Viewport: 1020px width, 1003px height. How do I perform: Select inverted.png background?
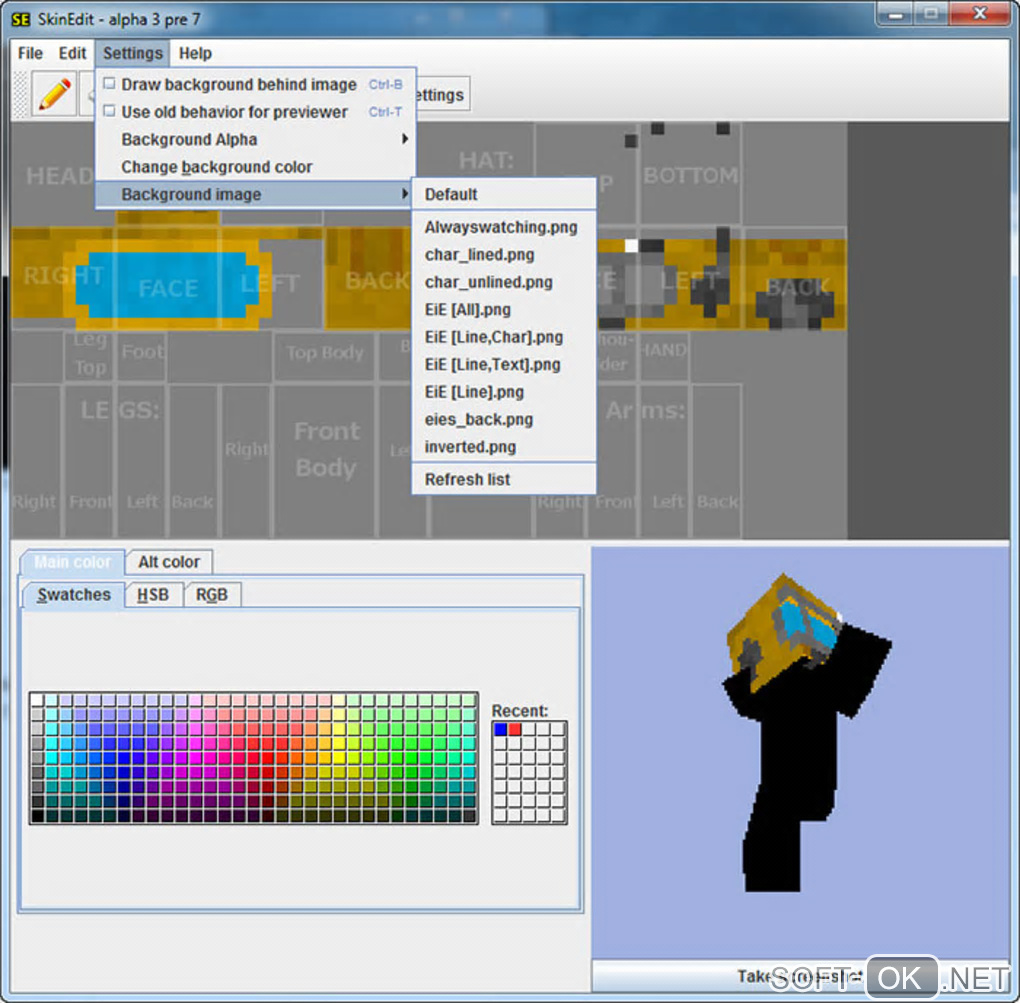click(504, 447)
